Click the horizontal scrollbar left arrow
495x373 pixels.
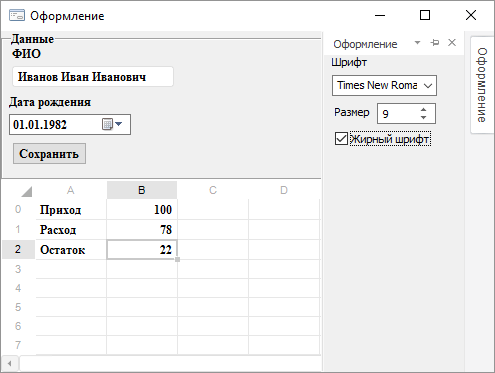[x=10, y=363]
